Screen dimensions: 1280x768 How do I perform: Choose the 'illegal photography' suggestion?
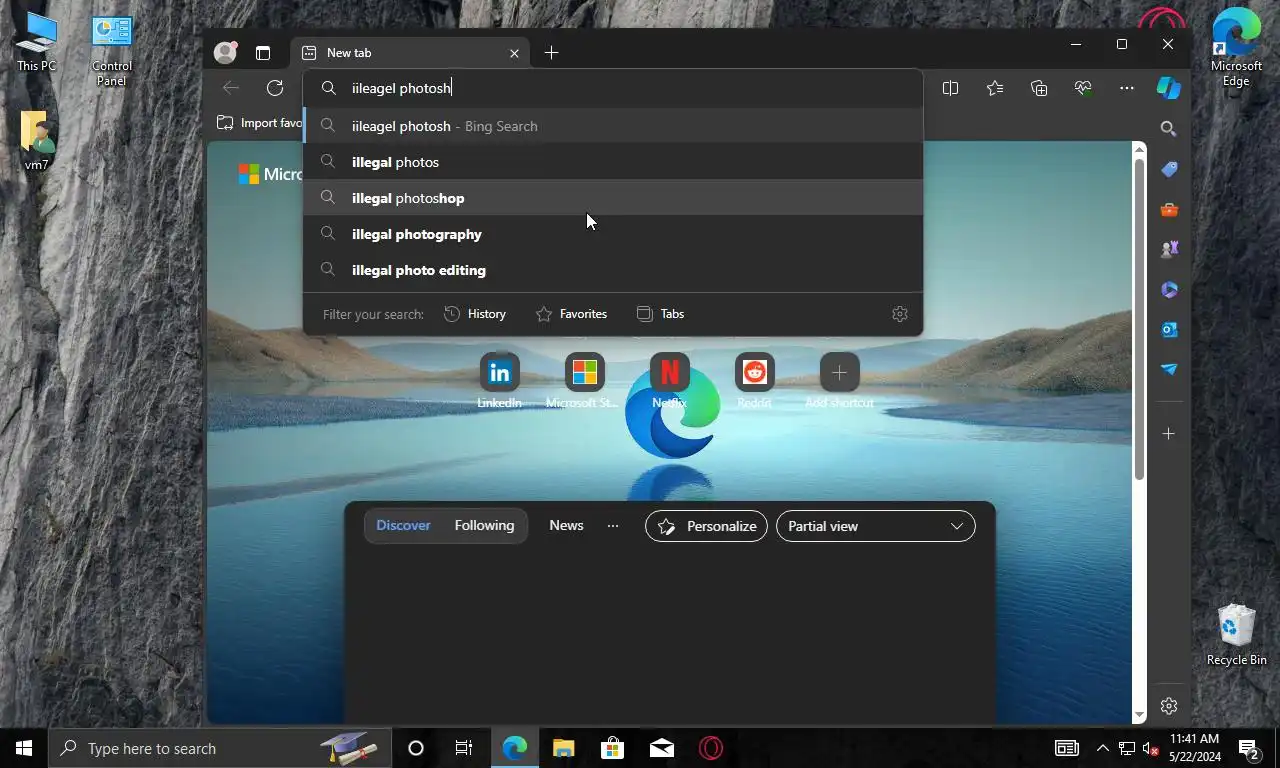coord(613,234)
